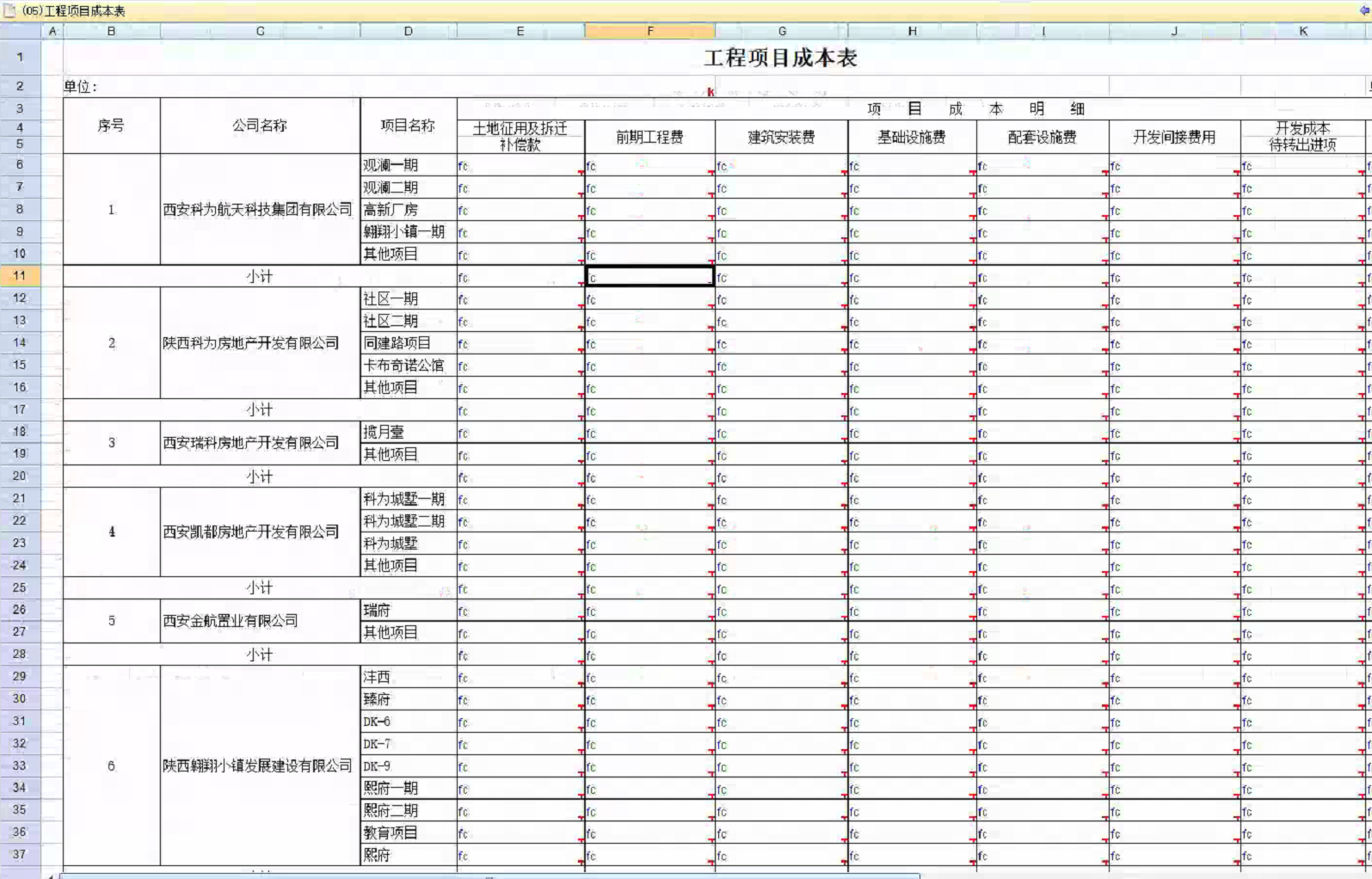This screenshot has height=879, width=1372.
Task: Click the DK-7 project cell
Action: pyautogui.click(x=409, y=744)
